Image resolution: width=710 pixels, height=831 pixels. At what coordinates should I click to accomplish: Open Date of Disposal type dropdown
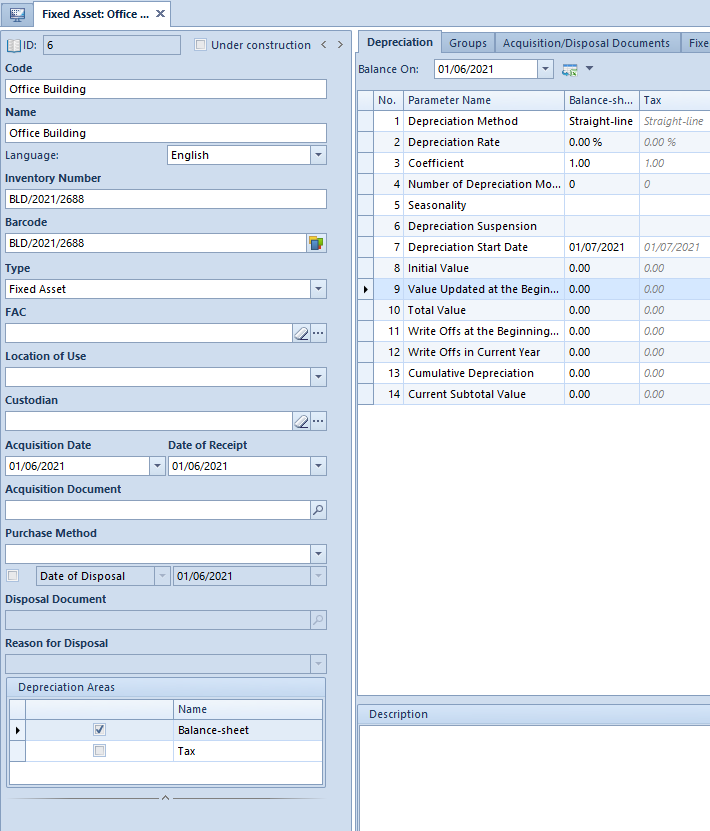click(162, 576)
